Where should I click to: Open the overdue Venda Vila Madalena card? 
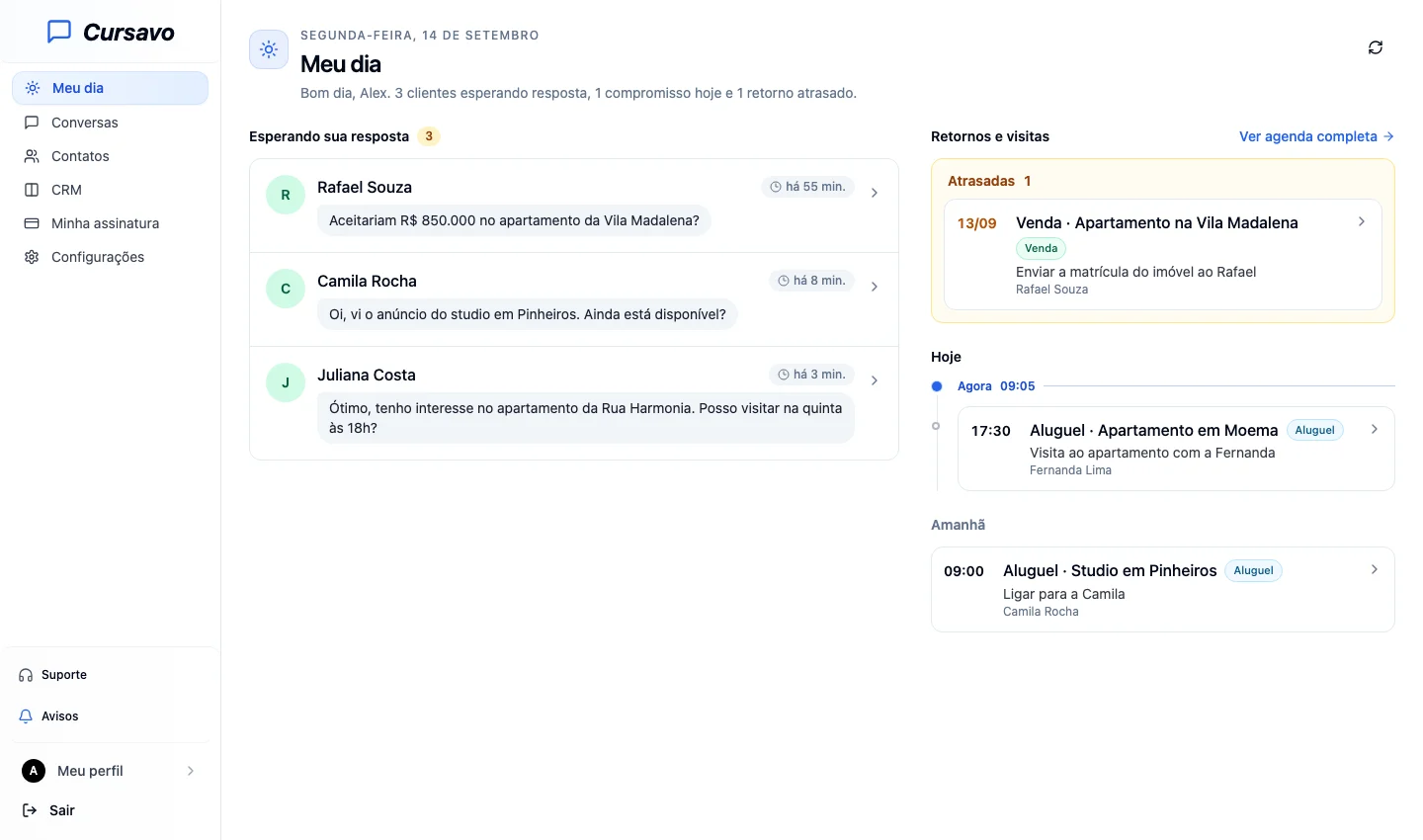click(x=1163, y=255)
